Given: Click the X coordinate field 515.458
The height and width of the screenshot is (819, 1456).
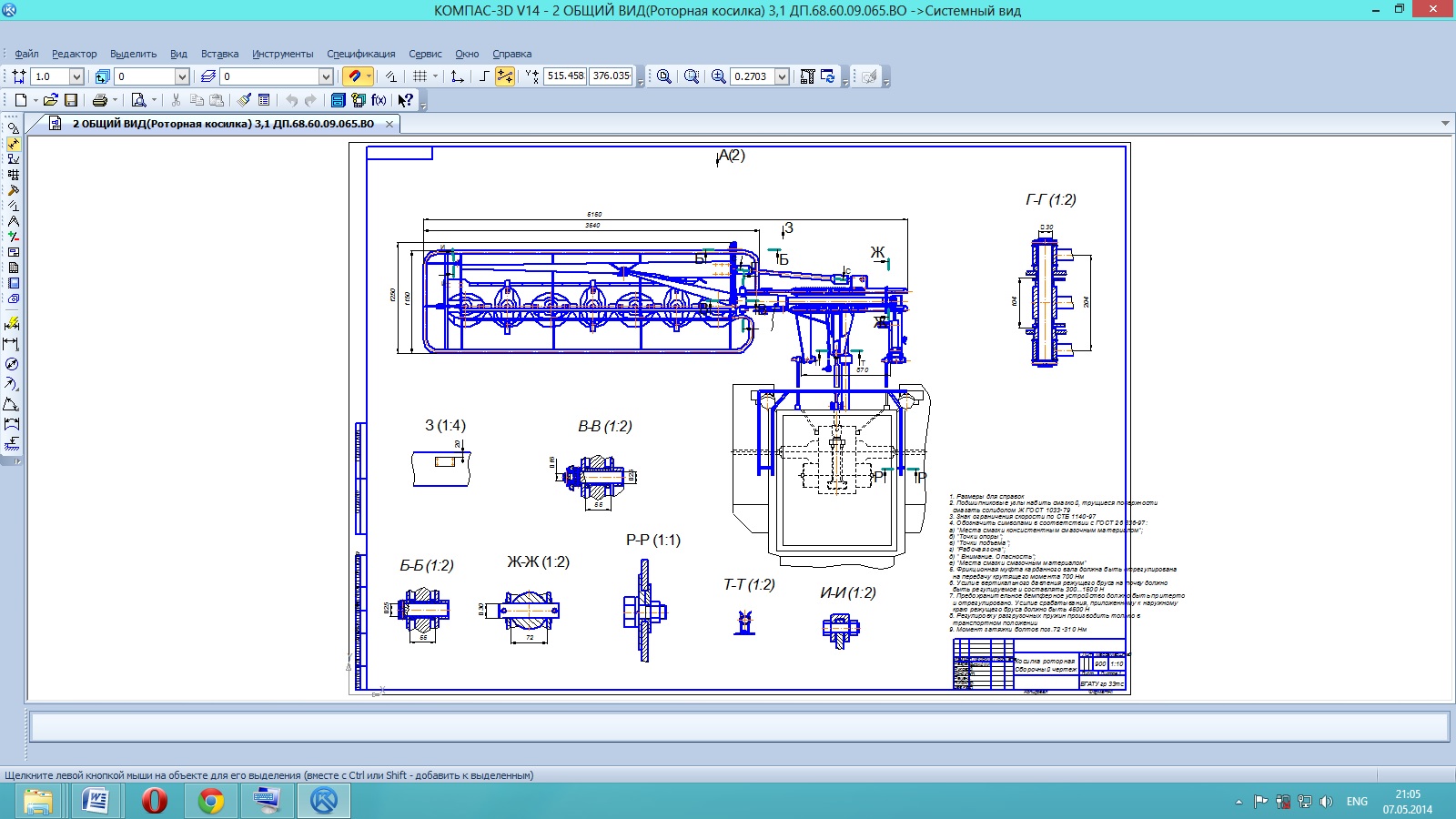Looking at the screenshot, I should (565, 76).
